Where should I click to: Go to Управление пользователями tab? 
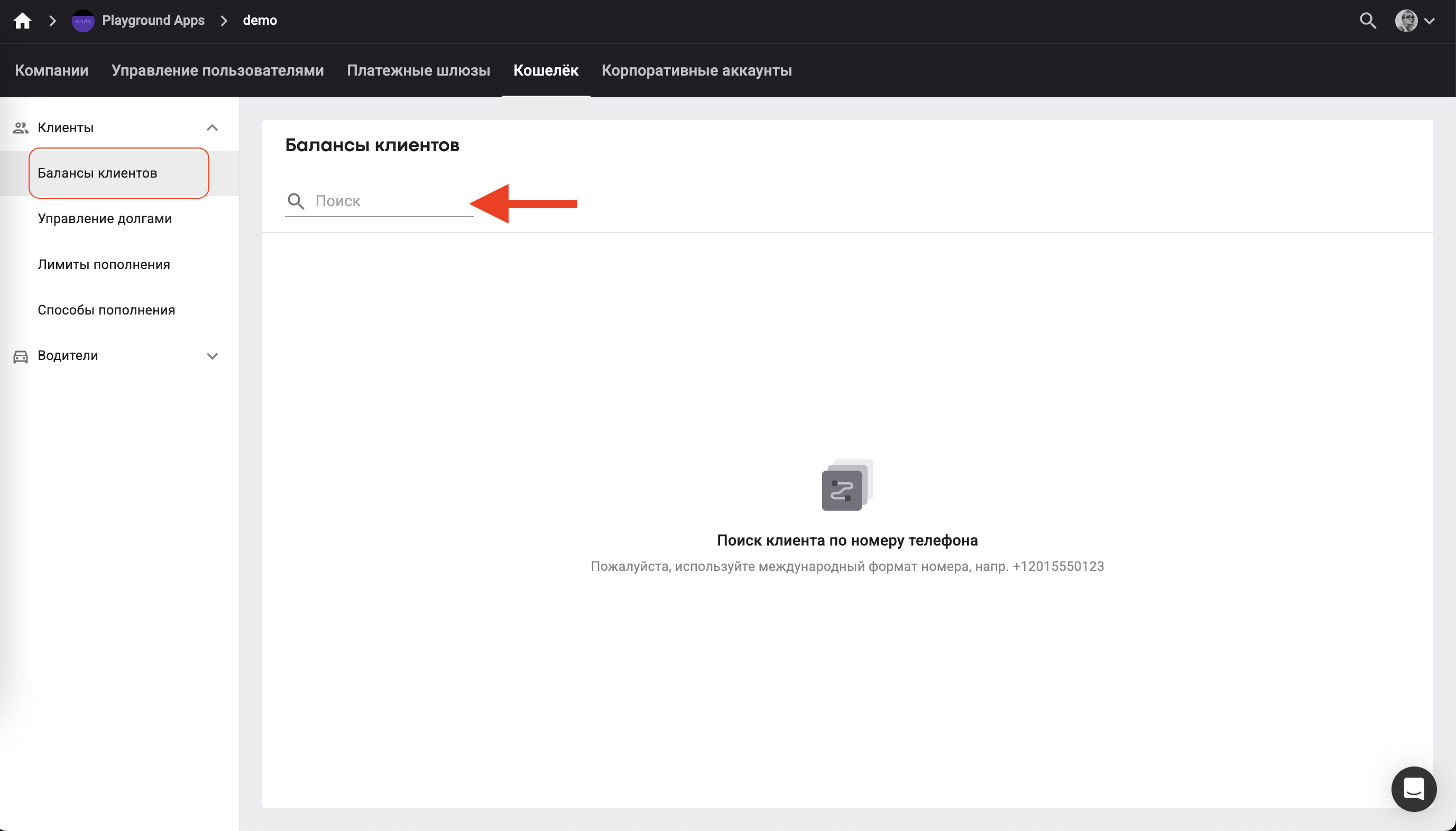pyautogui.click(x=217, y=70)
